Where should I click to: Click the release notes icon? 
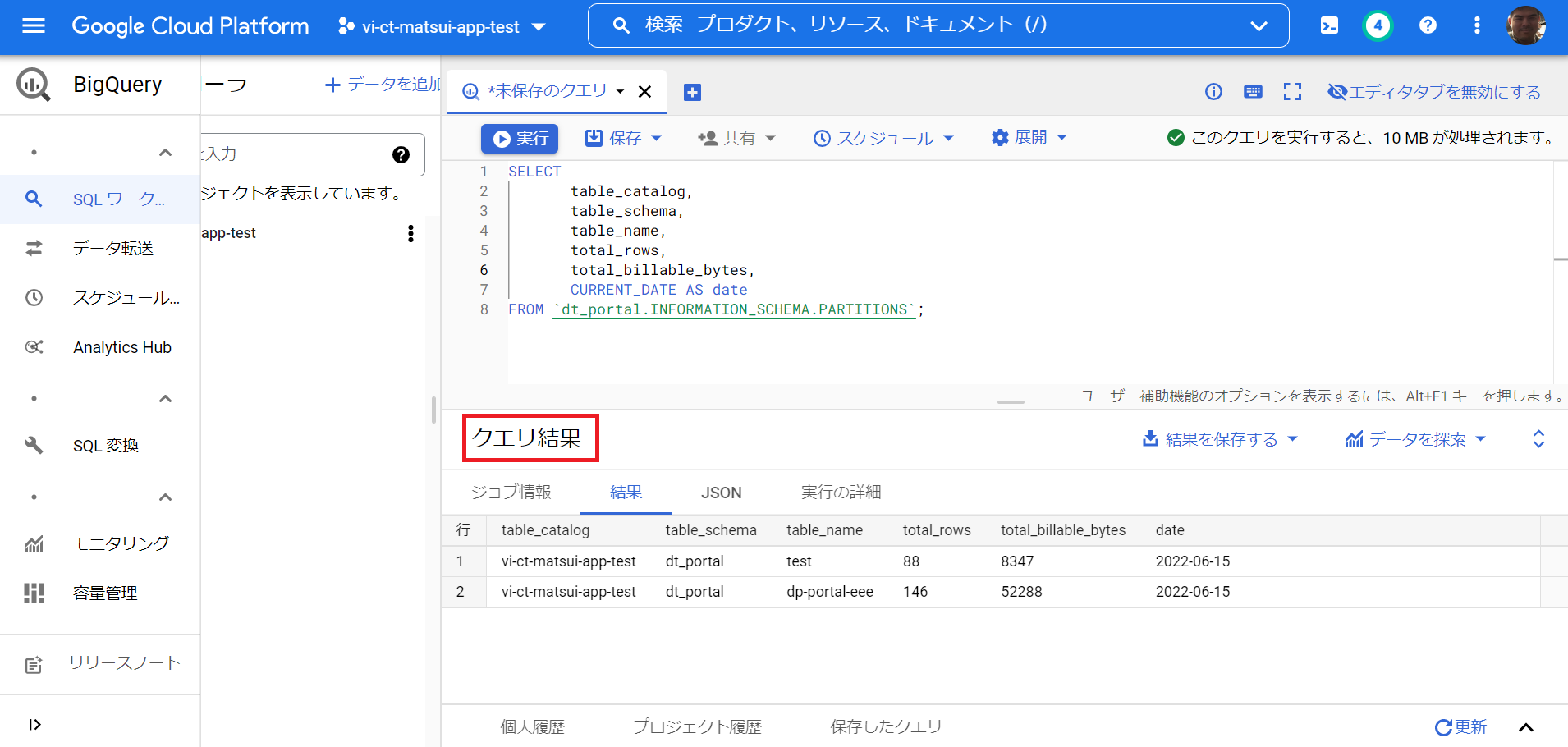pos(34,665)
